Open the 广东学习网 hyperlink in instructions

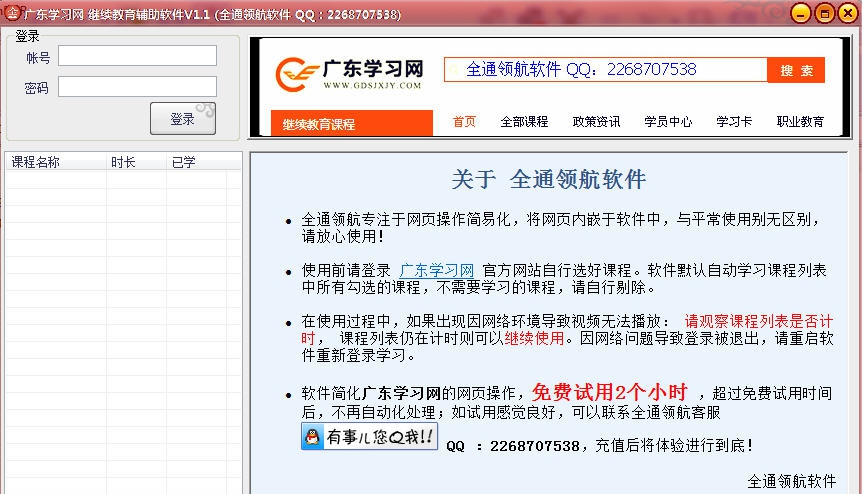436,270
